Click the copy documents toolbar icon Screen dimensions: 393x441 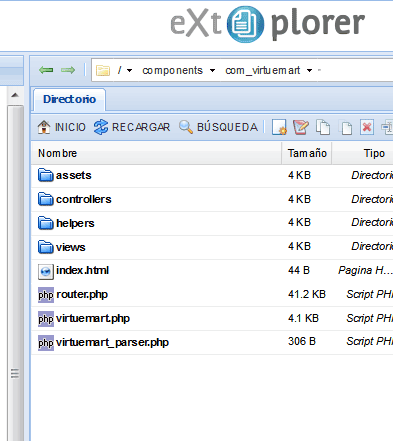click(323, 127)
